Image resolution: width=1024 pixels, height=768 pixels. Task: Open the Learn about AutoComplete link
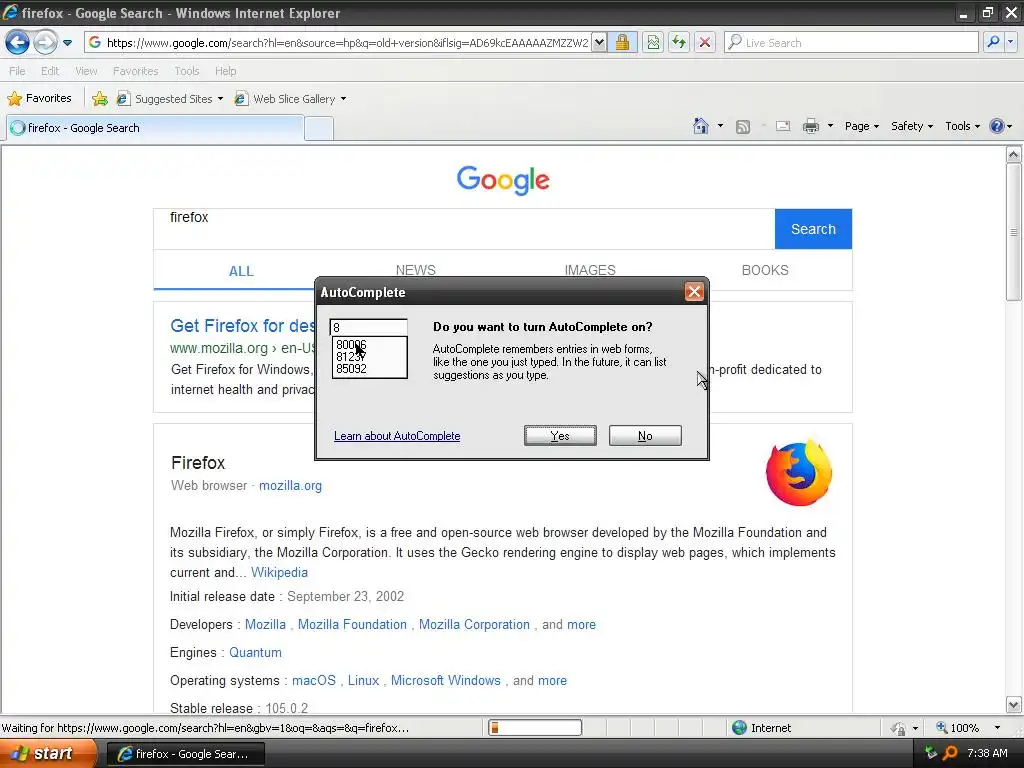[x=397, y=436]
